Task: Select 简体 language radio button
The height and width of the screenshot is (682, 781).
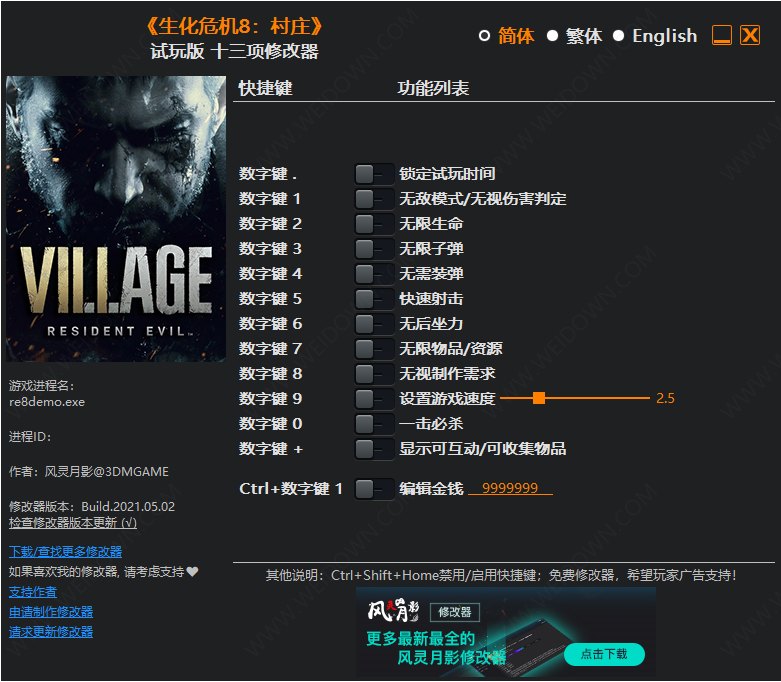Action: 484,36
